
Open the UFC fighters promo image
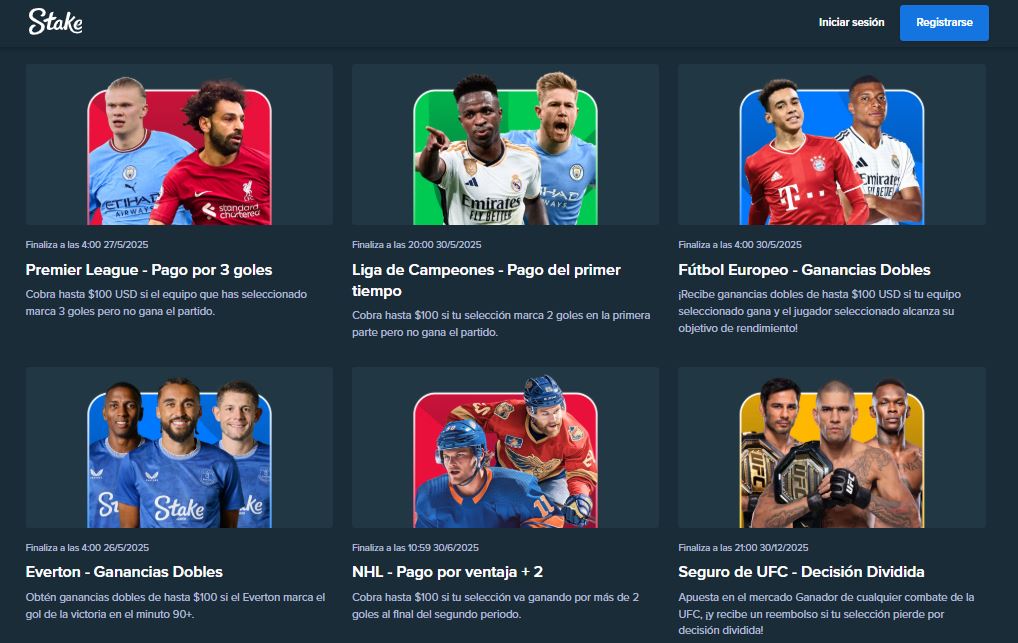point(832,448)
